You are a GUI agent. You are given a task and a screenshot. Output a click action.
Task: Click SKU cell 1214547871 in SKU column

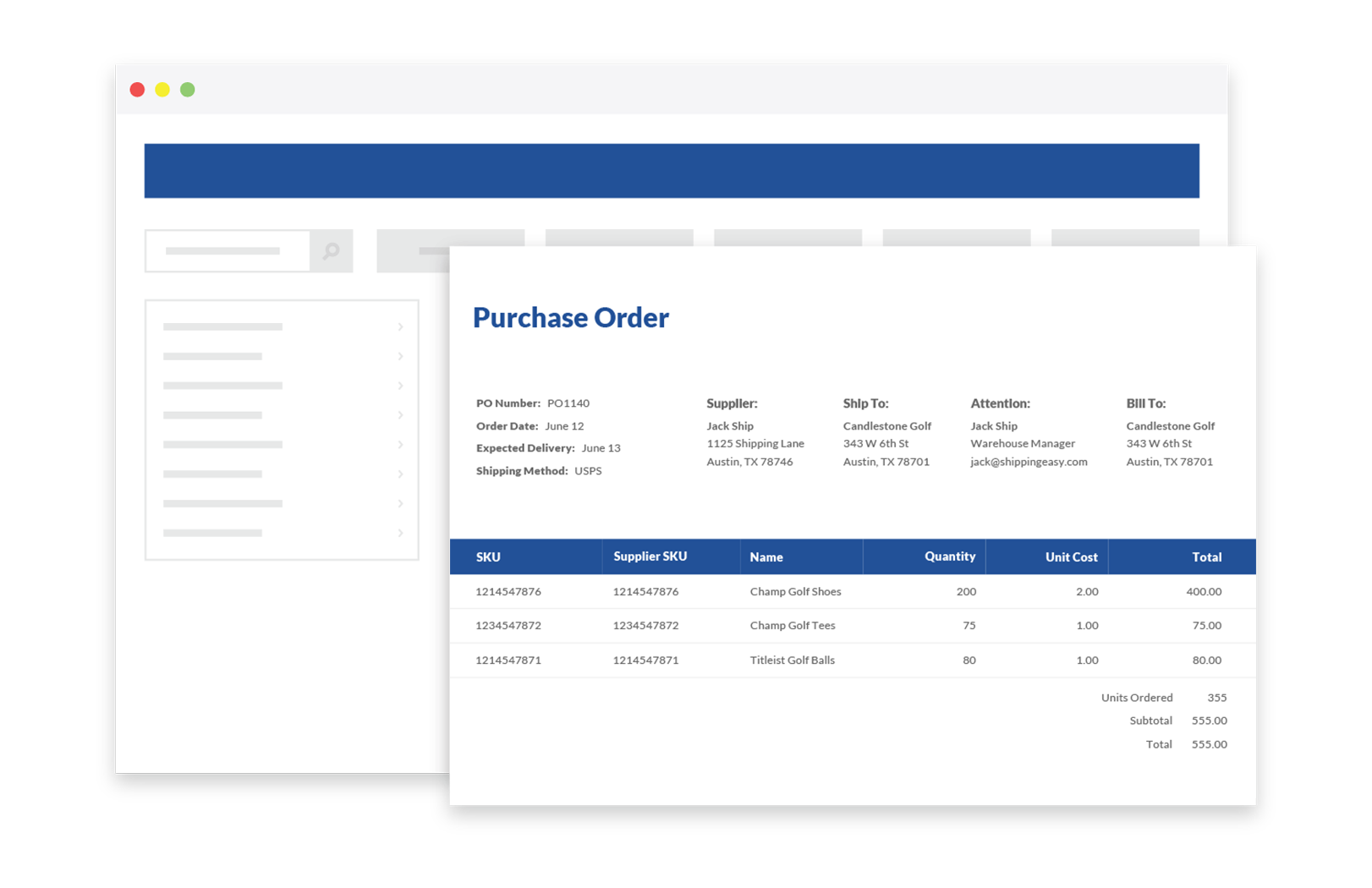(x=508, y=661)
